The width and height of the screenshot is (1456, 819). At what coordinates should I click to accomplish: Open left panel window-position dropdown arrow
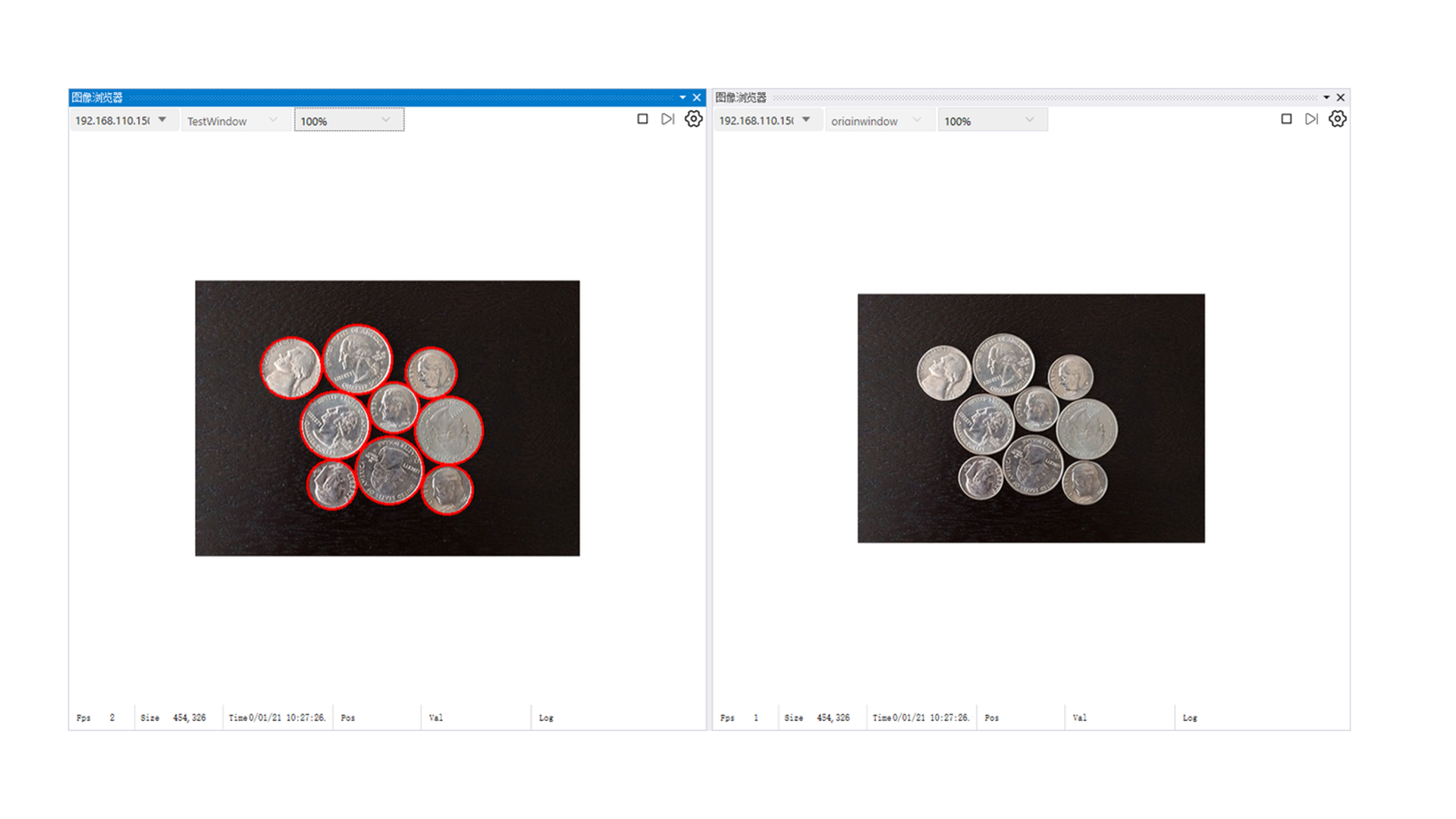pyautogui.click(x=682, y=97)
